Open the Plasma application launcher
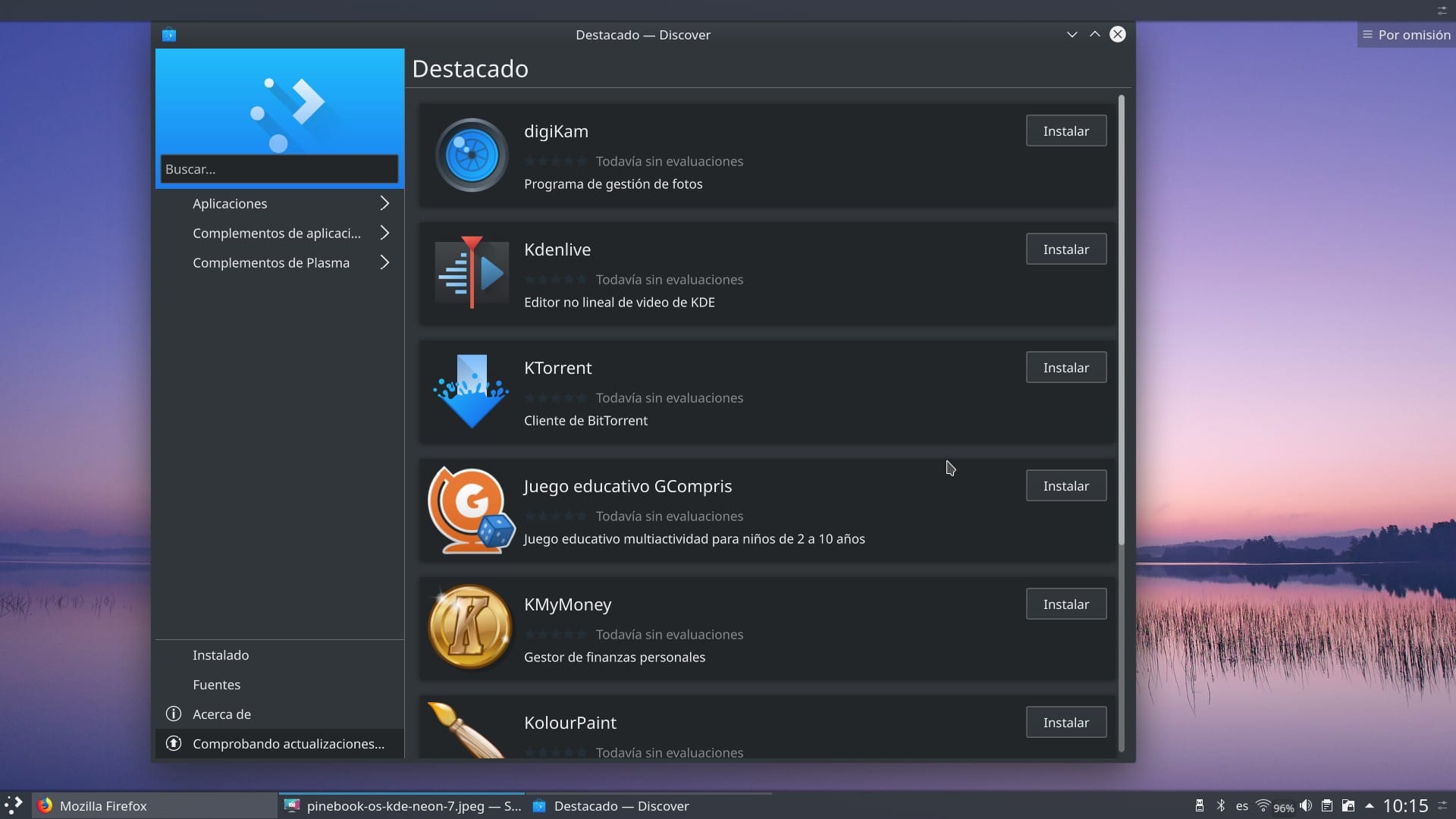Image resolution: width=1456 pixels, height=819 pixels. pyautogui.click(x=14, y=805)
